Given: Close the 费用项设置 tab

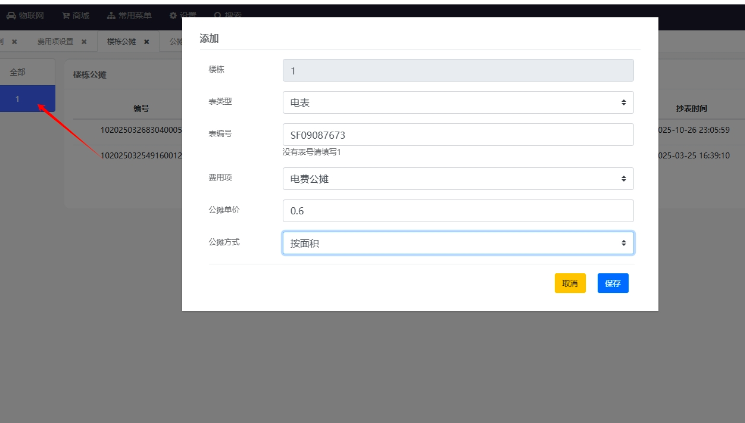Looking at the screenshot, I should [x=84, y=42].
